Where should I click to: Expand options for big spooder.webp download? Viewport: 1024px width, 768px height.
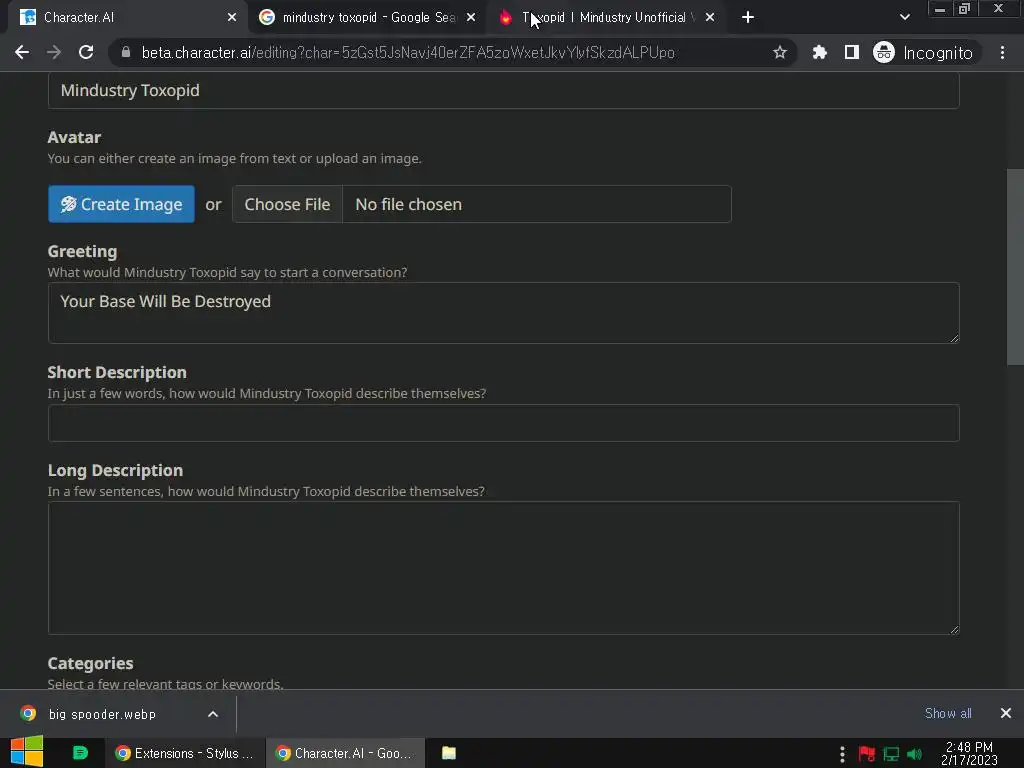[213, 714]
